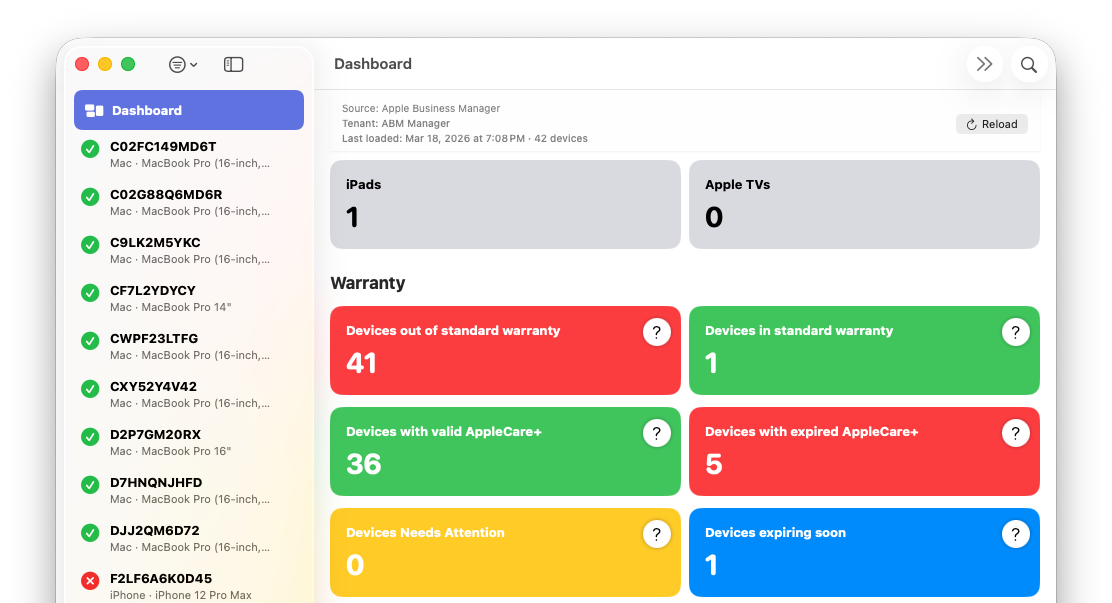
Task: Click the Dashboard grid icon in sidebar
Action: [94, 110]
